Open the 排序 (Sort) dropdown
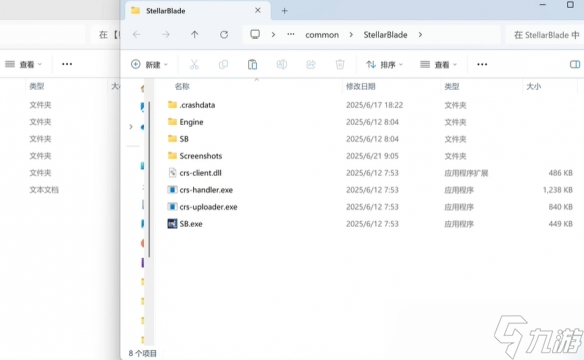 point(384,64)
